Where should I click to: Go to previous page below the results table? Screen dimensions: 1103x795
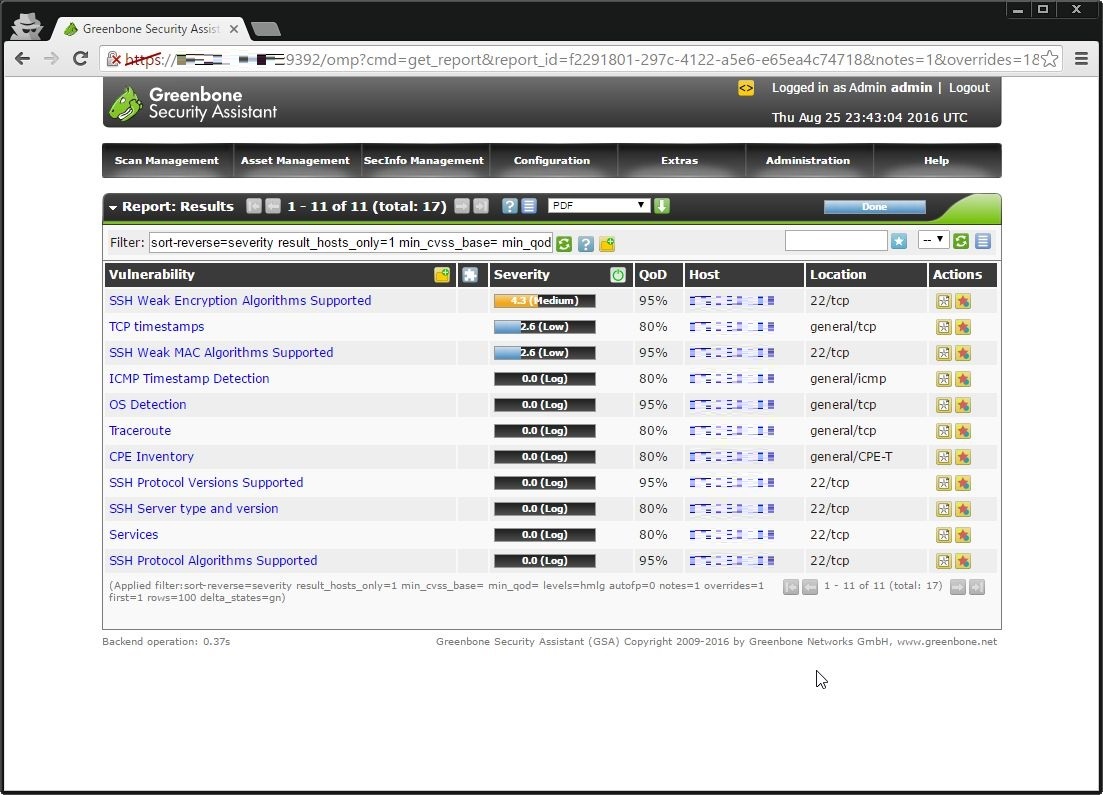pos(810,587)
